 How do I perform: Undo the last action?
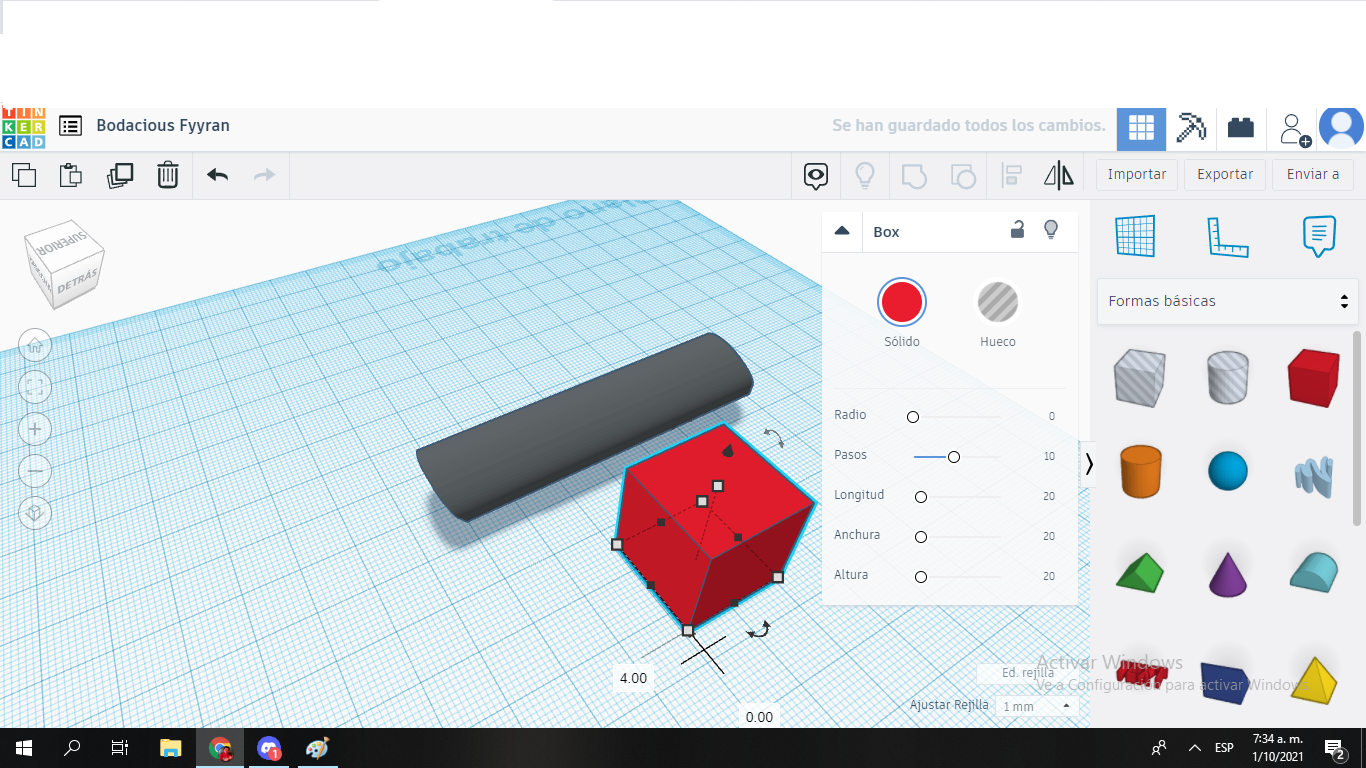(218, 175)
